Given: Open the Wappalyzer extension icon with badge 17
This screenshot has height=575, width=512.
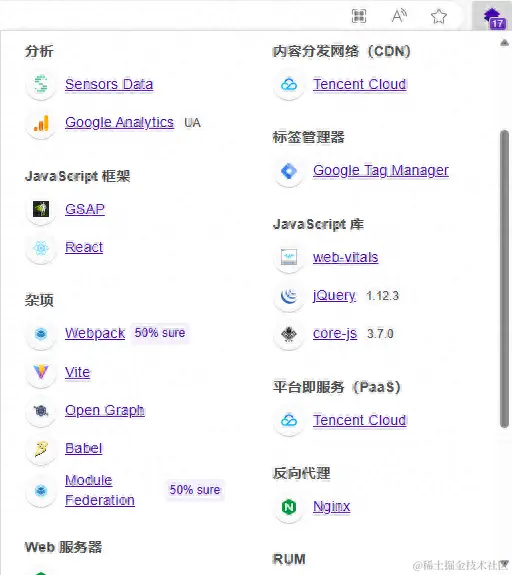Looking at the screenshot, I should [x=494, y=17].
